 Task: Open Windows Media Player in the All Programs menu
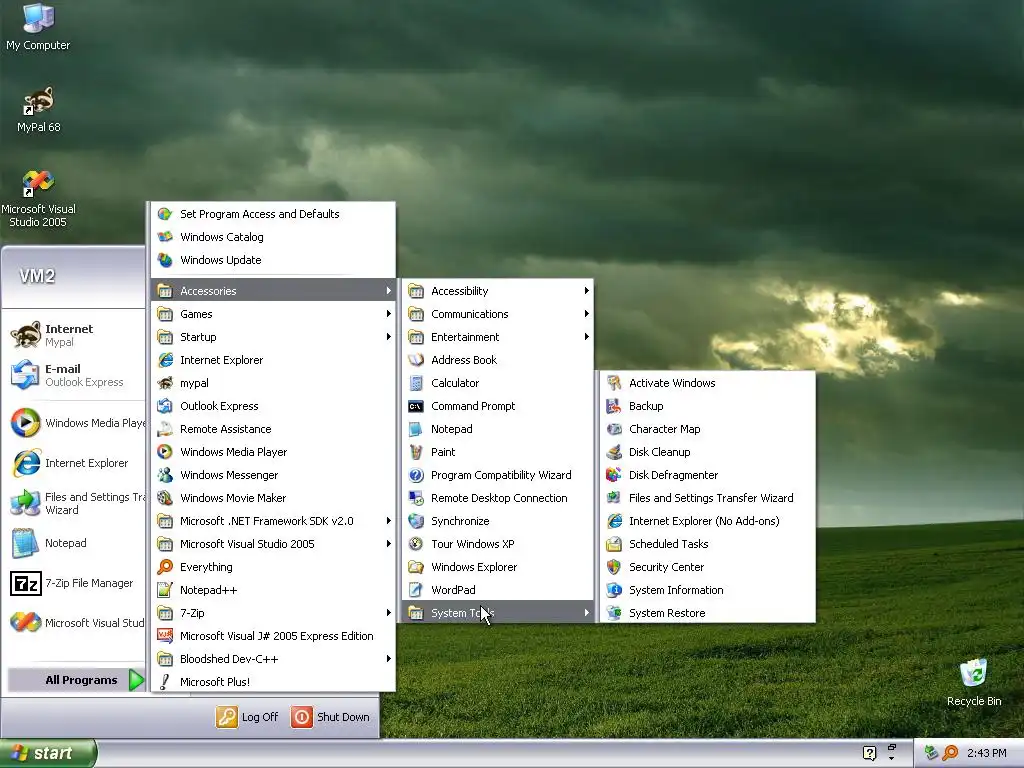273,452
